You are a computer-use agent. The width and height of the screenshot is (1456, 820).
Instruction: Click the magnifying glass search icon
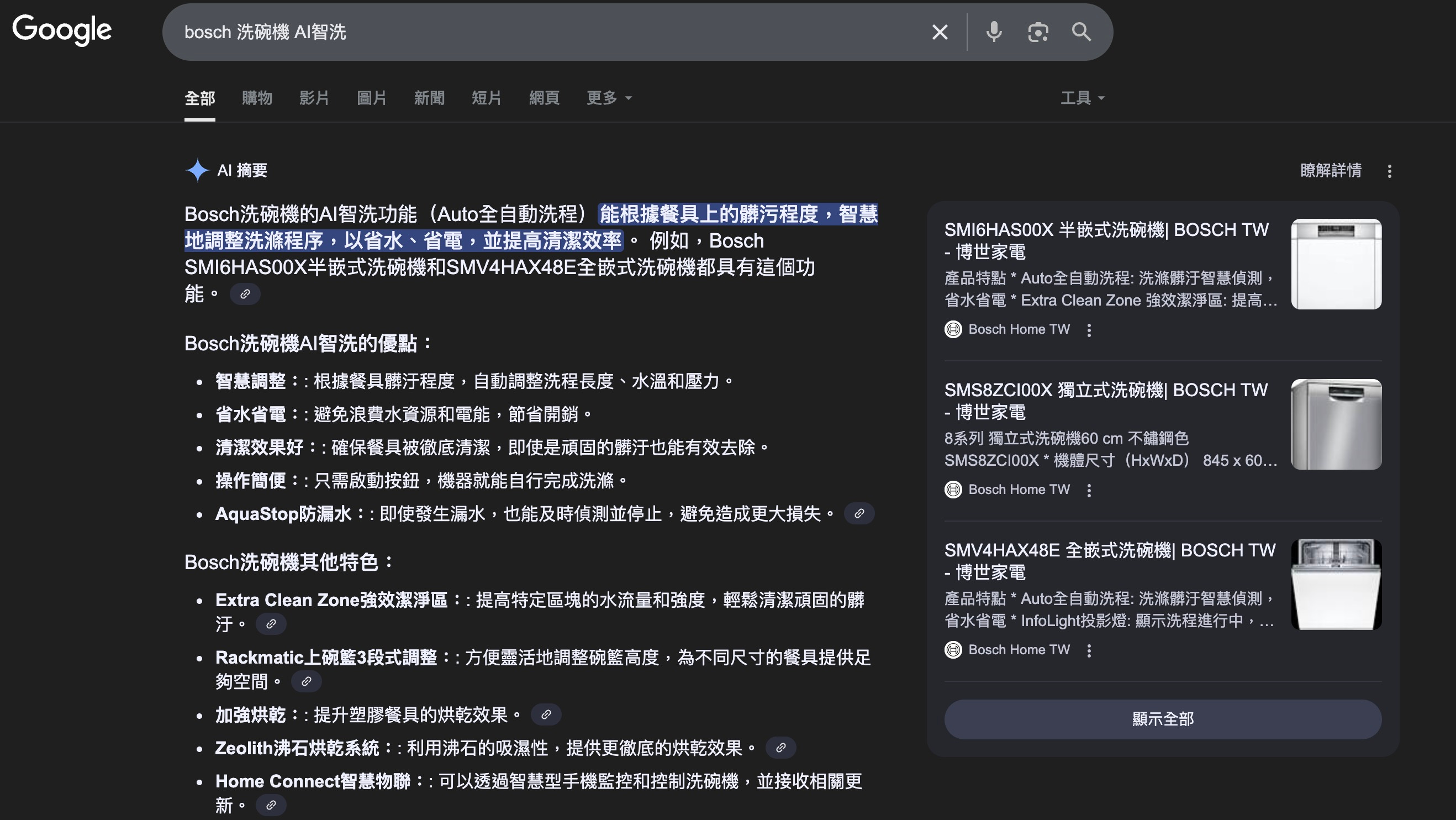pos(1082,32)
